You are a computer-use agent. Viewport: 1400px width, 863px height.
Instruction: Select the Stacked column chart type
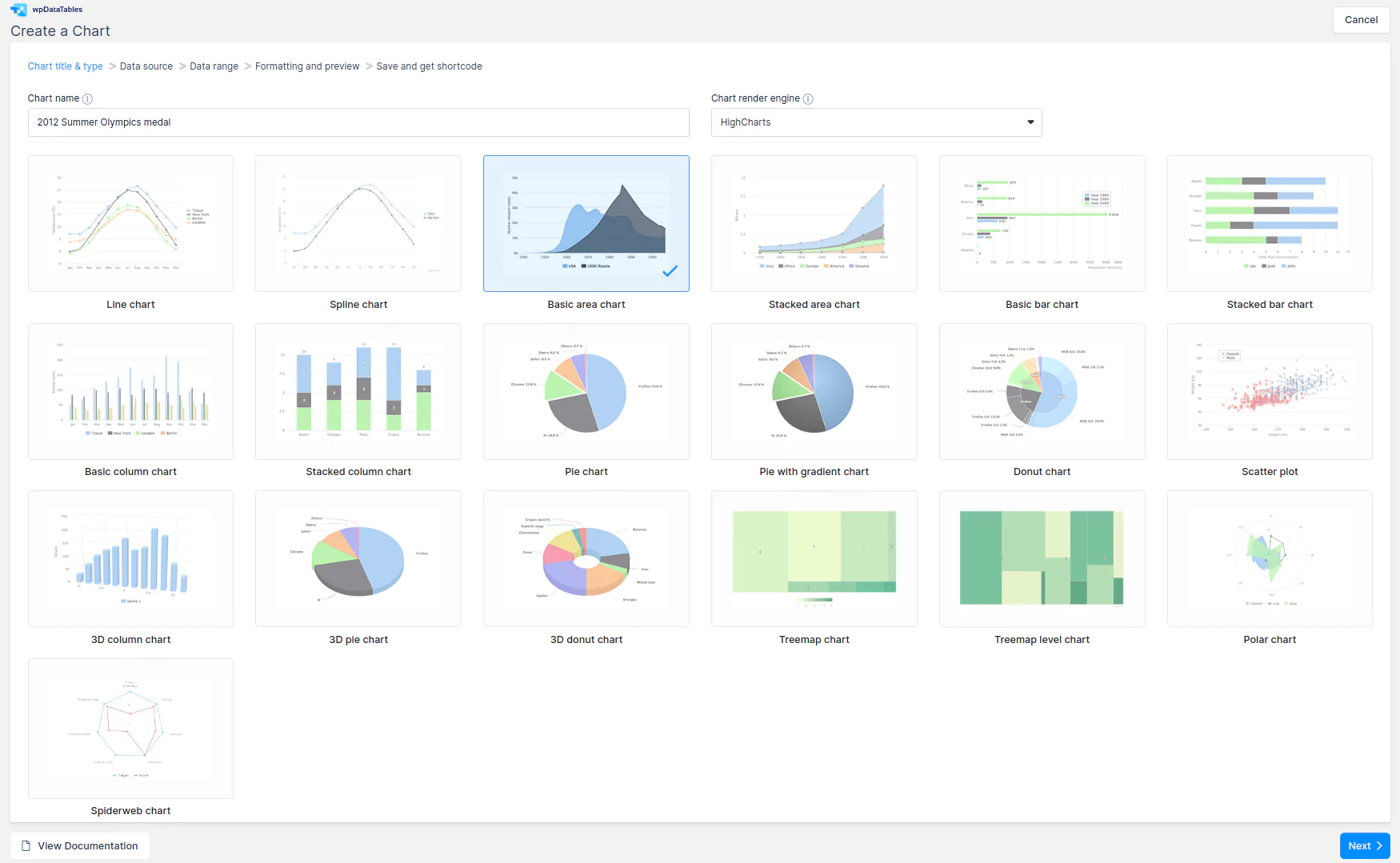pos(358,391)
